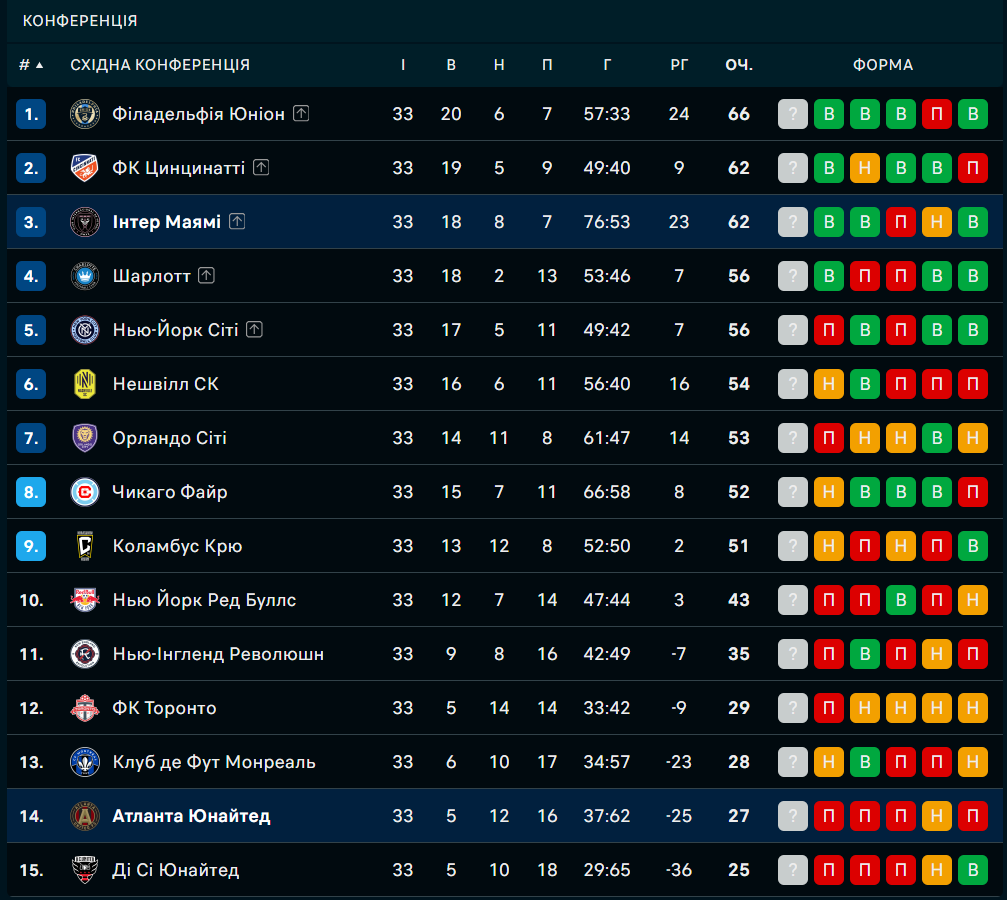
Task: Click promotion arrow icon beside Шарлотт
Action: (x=206, y=276)
